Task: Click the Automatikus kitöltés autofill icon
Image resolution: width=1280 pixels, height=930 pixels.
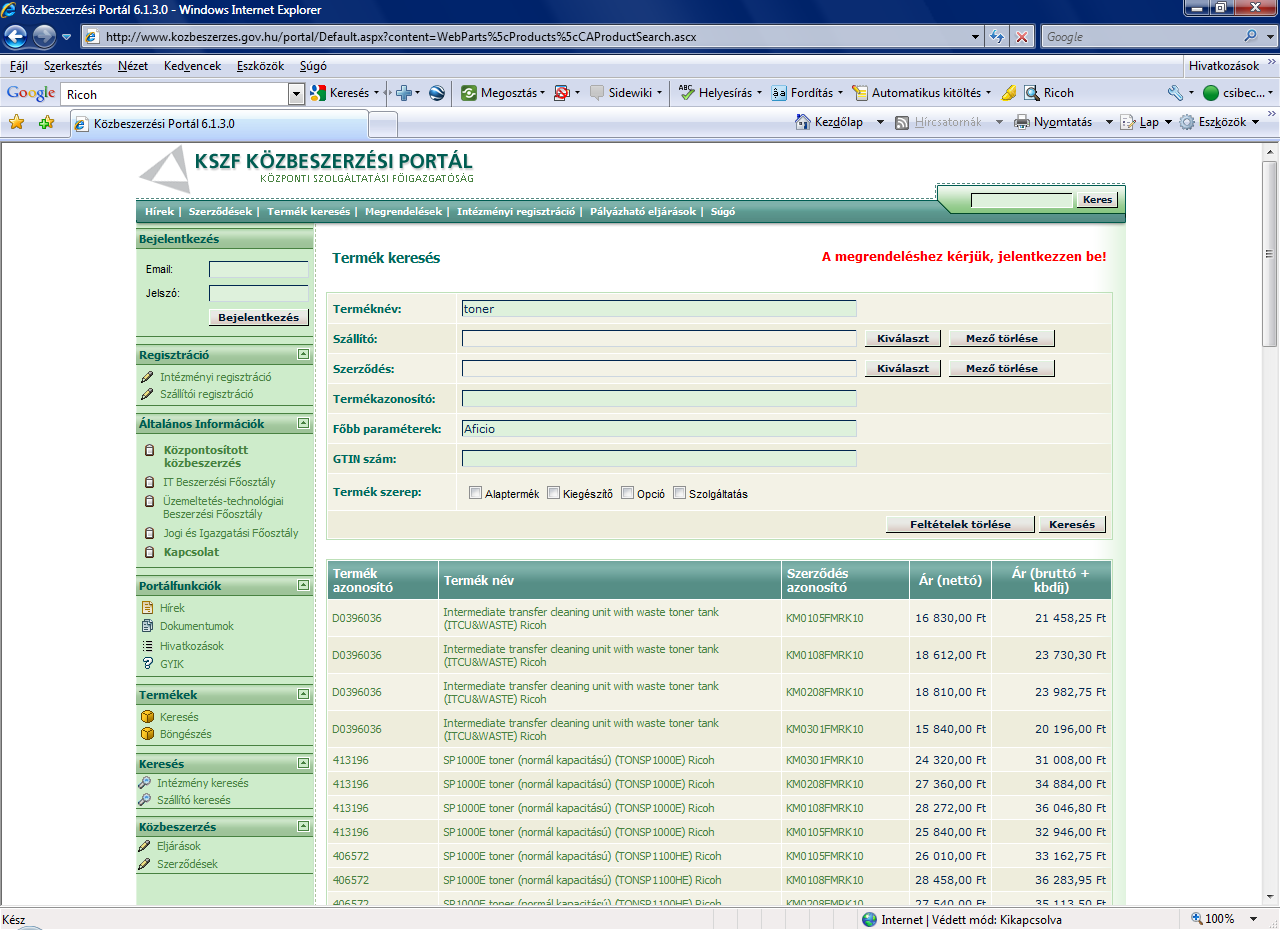Action: click(860, 93)
